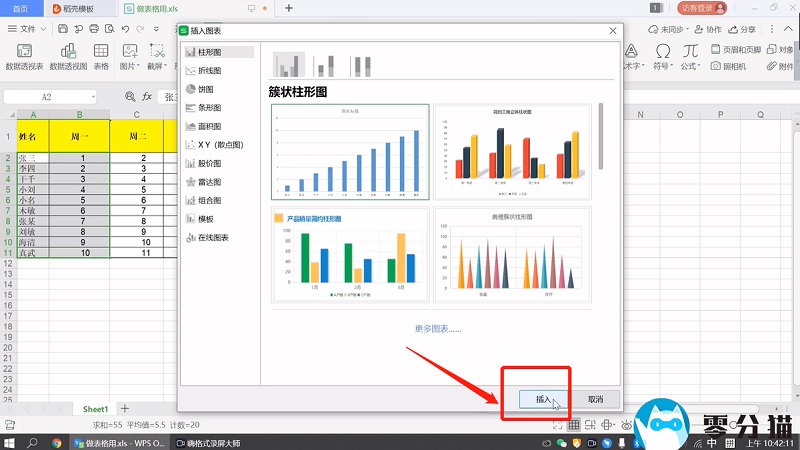Image resolution: width=800 pixels, height=450 pixels.
Task: Click the zoom magnifier icon beside fx
Action: click(130, 96)
